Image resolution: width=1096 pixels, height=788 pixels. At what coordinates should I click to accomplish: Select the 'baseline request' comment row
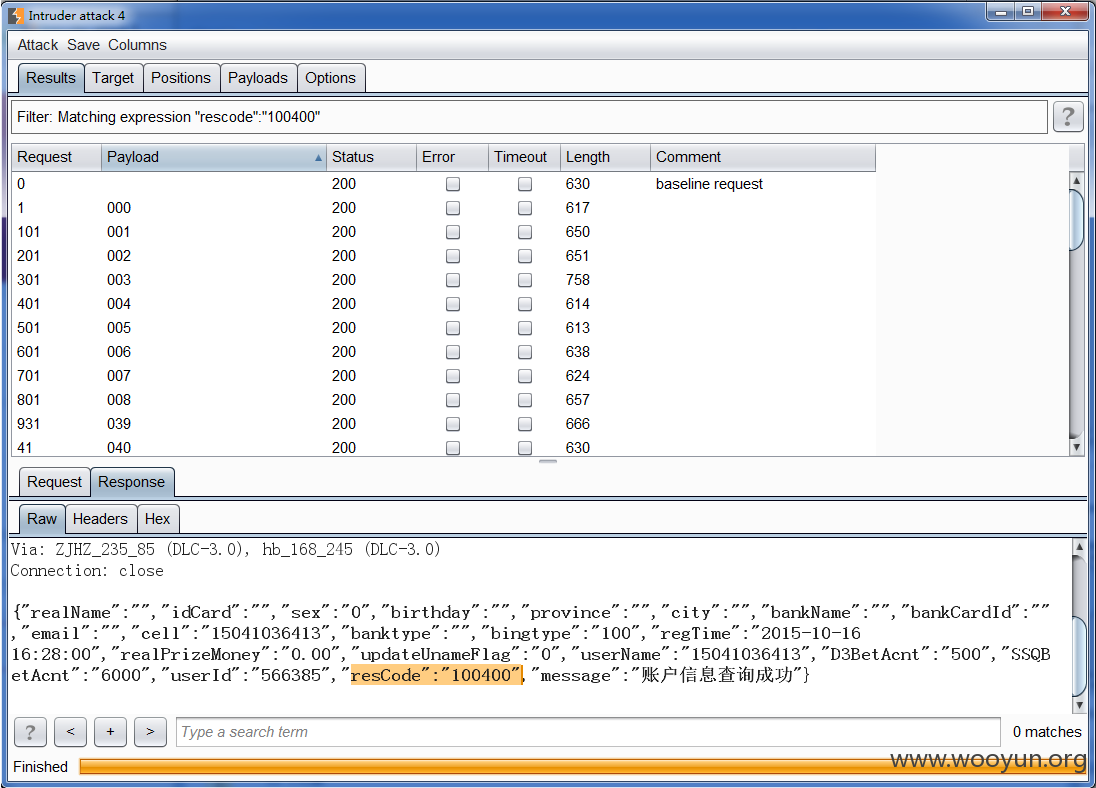coord(443,184)
